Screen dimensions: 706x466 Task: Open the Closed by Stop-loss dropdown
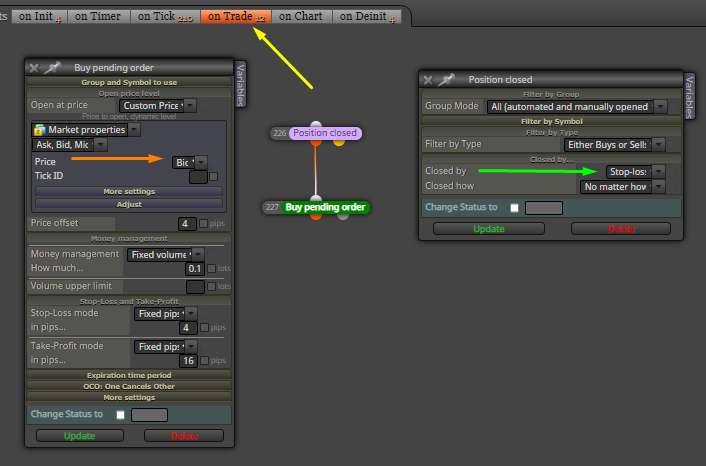pyautogui.click(x=635, y=172)
